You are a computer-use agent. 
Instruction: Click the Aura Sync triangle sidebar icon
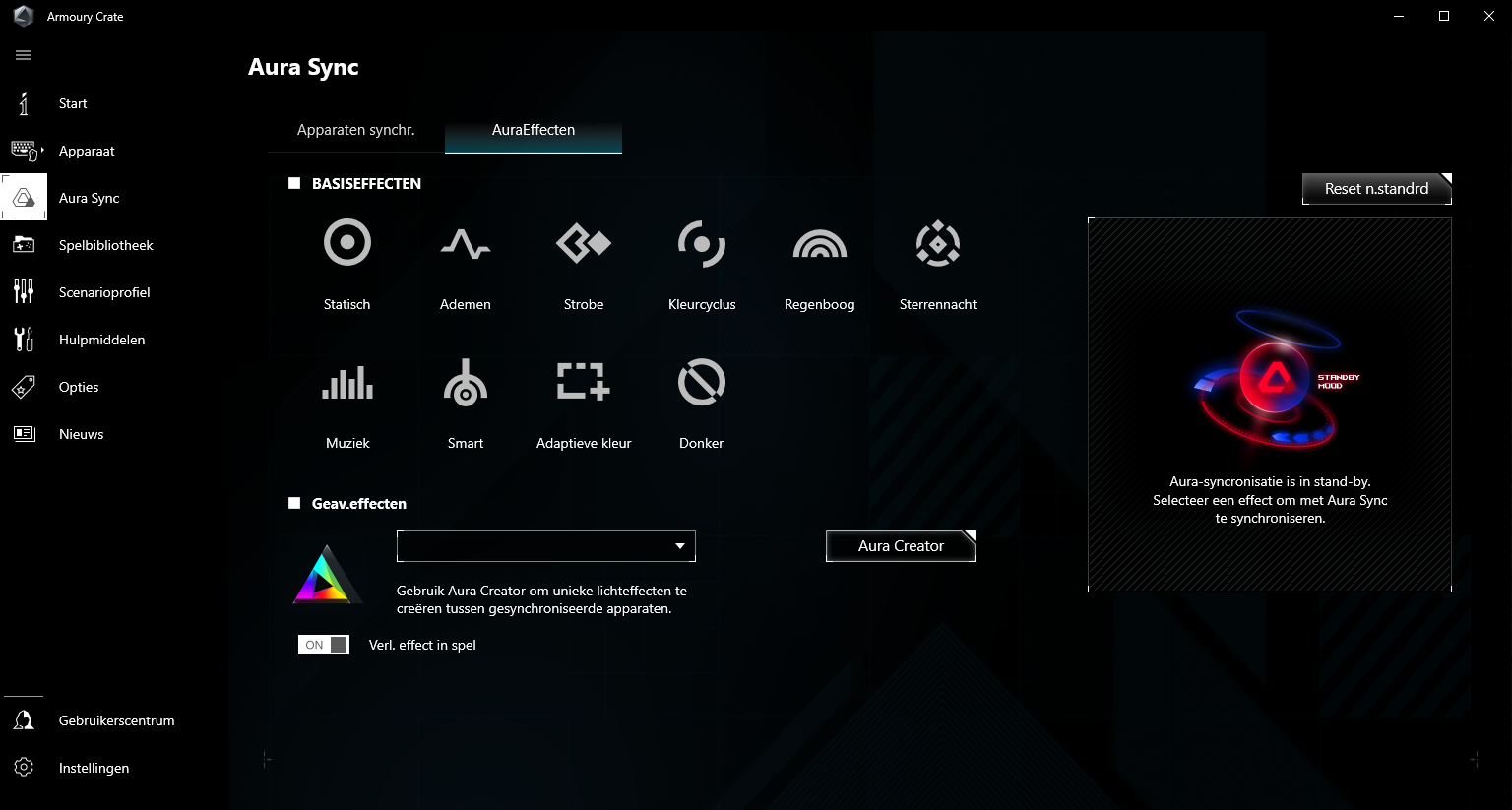point(24,198)
